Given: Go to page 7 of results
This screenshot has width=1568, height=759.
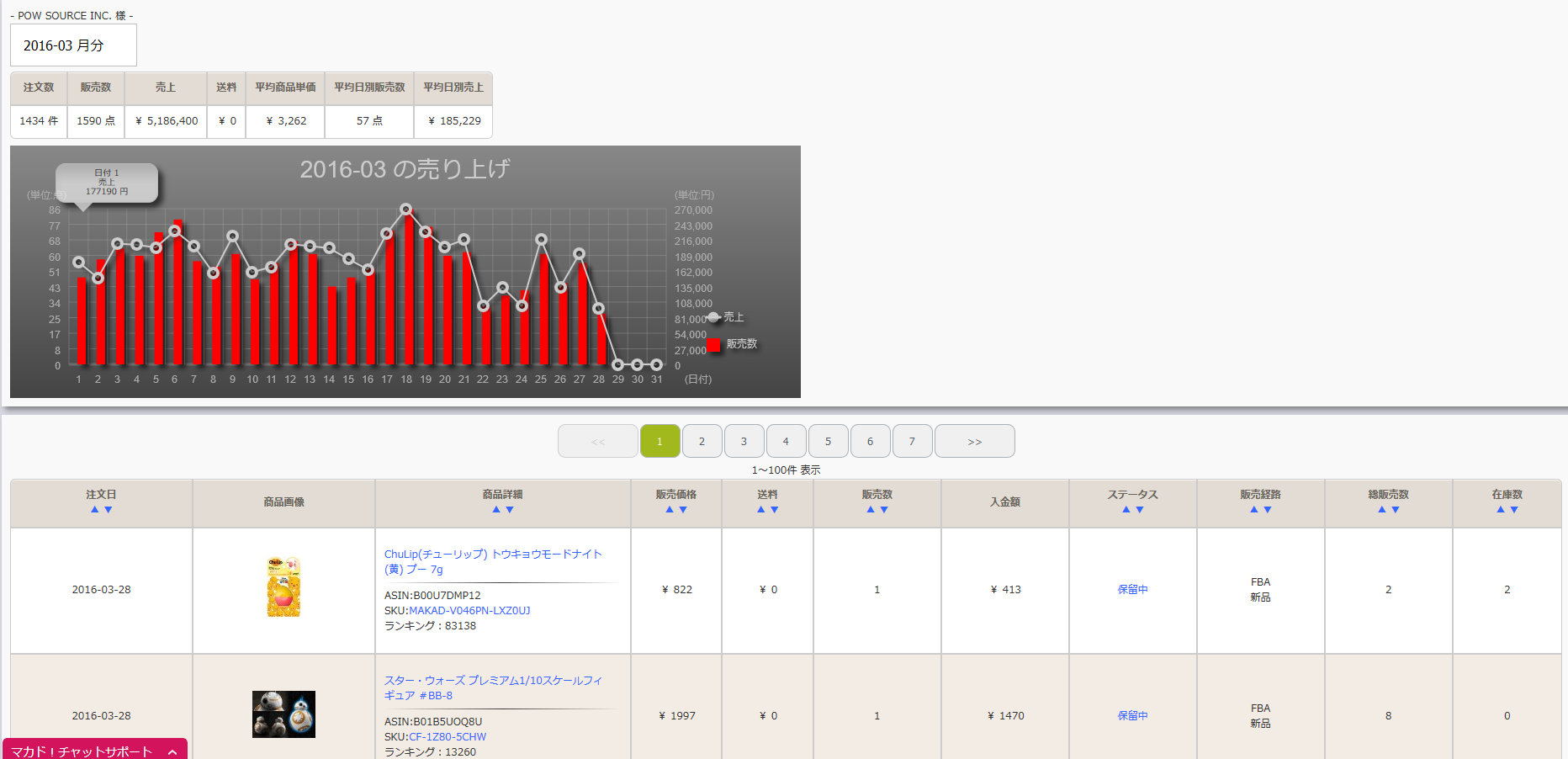Looking at the screenshot, I should [x=912, y=442].
